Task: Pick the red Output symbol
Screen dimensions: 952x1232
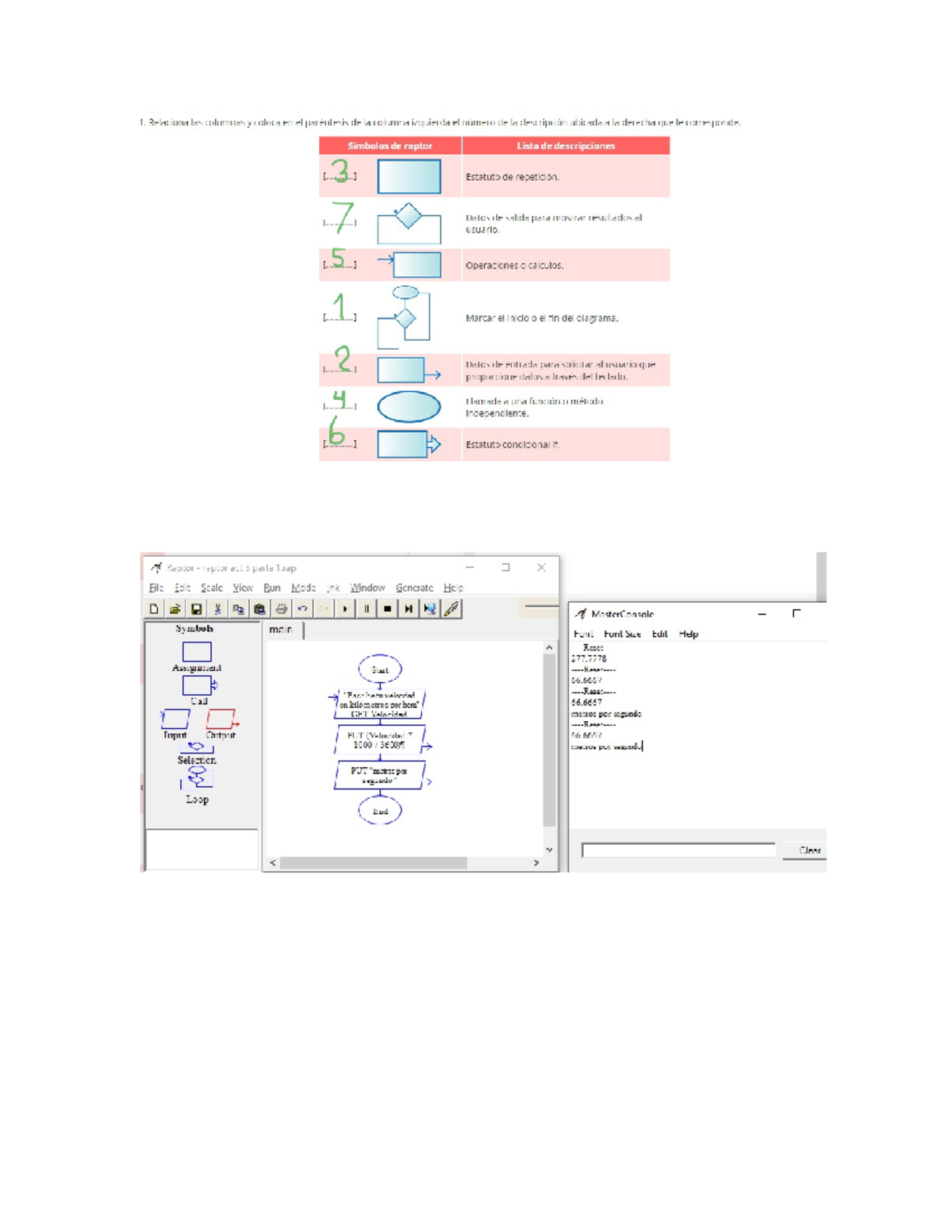Action: pyautogui.click(x=221, y=719)
